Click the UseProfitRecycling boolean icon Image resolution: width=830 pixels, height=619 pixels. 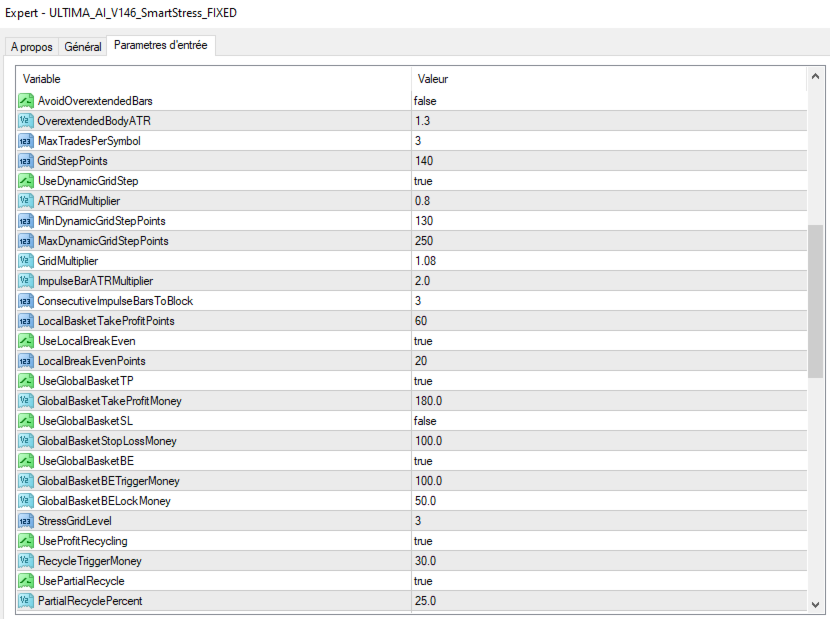coord(26,541)
